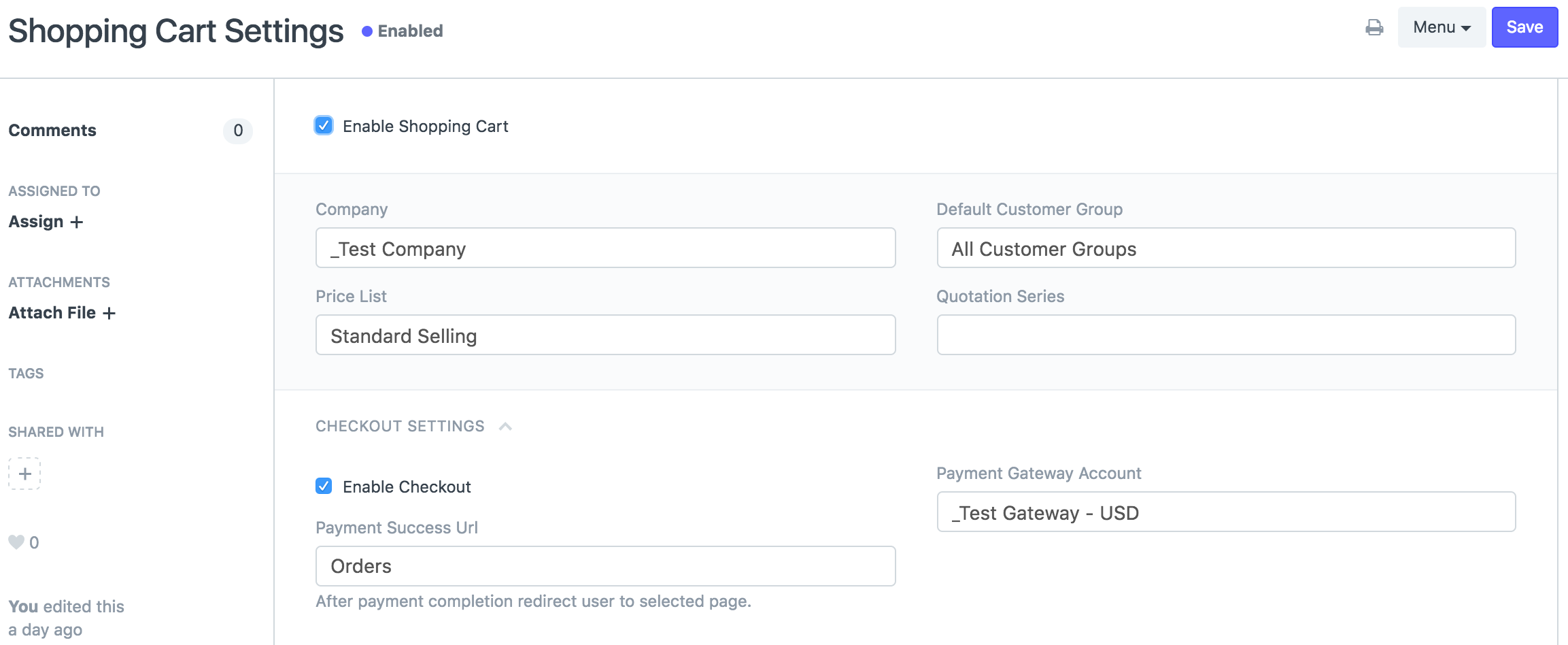The height and width of the screenshot is (645, 1568).
Task: Click Attach File in sidebar
Action: (52, 313)
